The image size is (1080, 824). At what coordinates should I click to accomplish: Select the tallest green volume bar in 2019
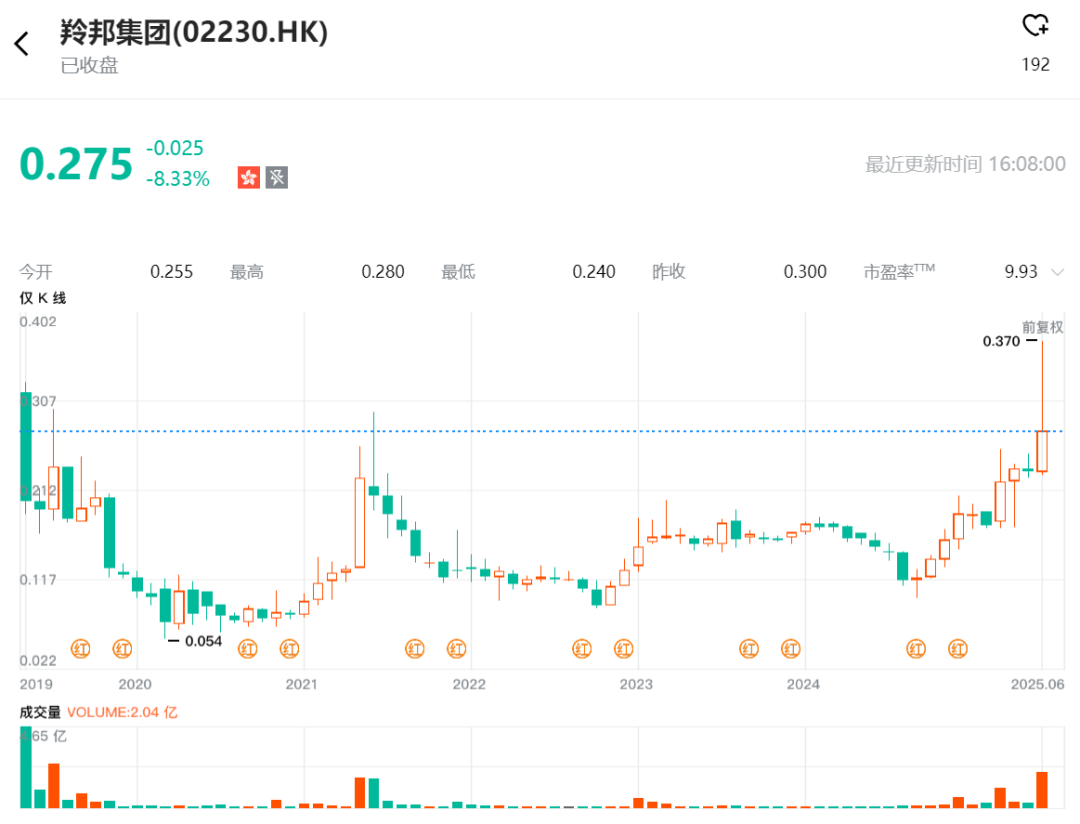(26, 767)
